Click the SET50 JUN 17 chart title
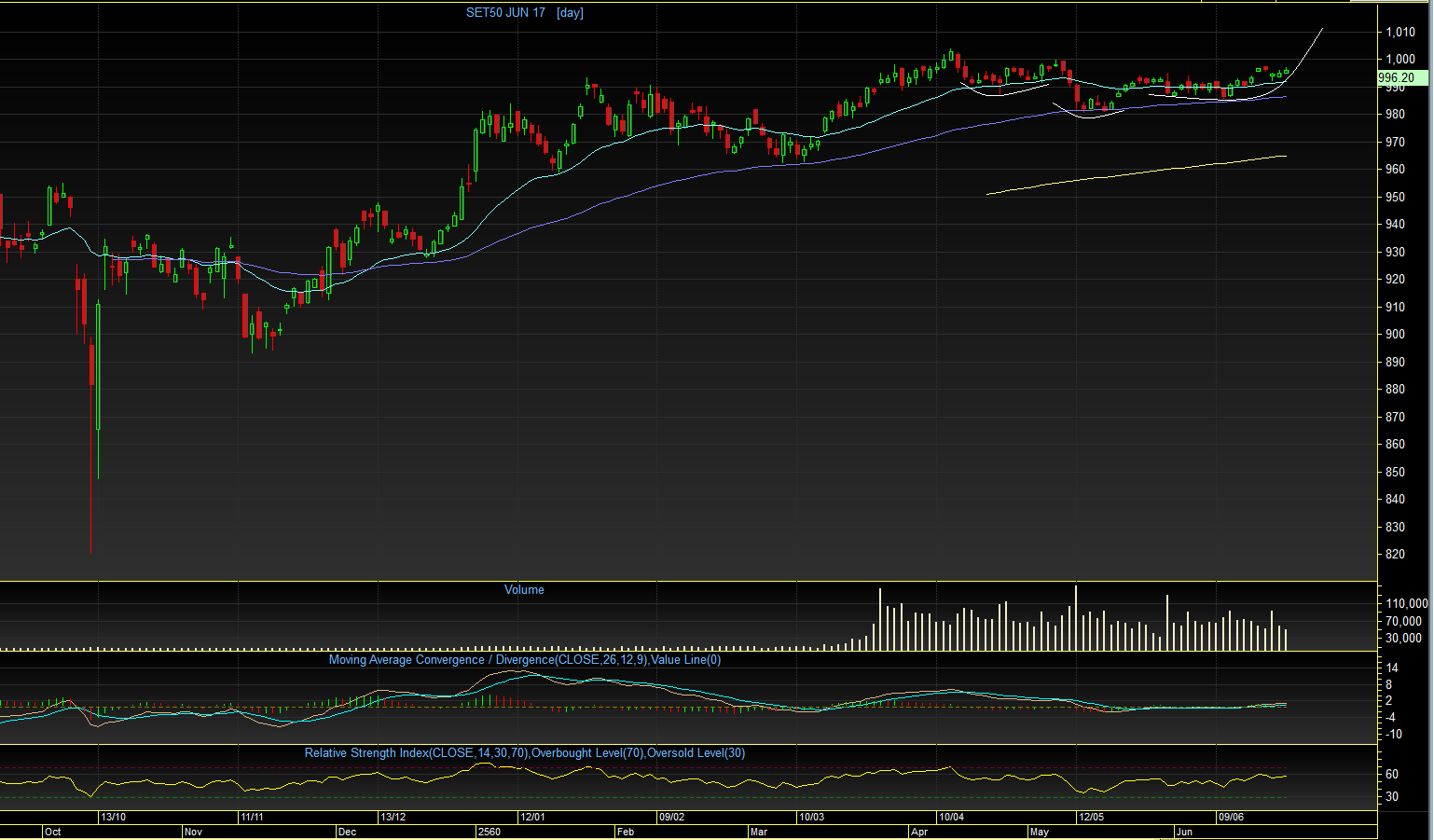 coord(505,13)
